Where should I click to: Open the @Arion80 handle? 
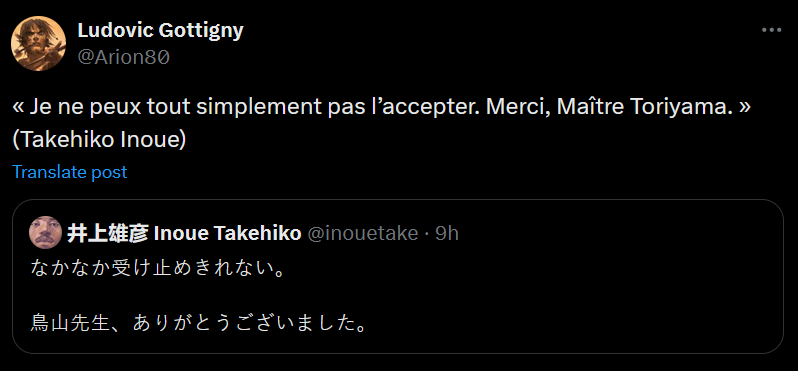pos(123,58)
